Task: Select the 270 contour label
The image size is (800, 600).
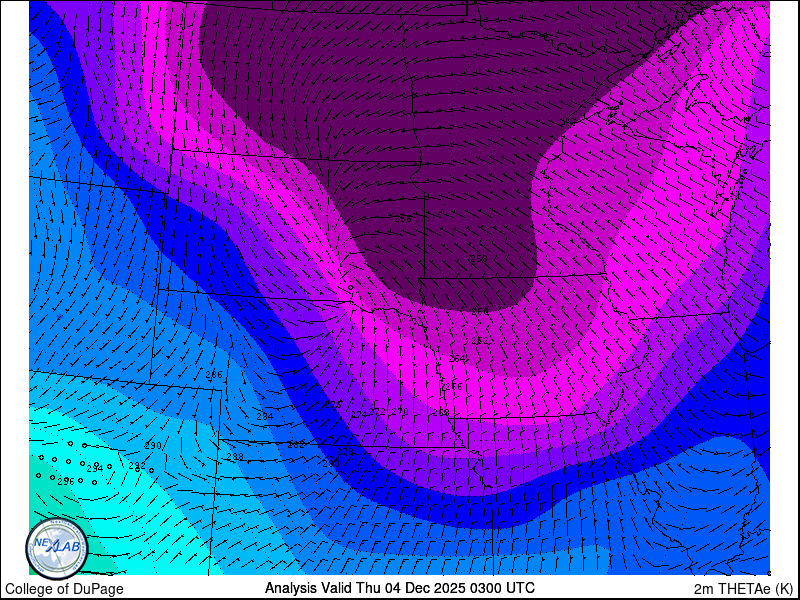Action: tap(400, 411)
